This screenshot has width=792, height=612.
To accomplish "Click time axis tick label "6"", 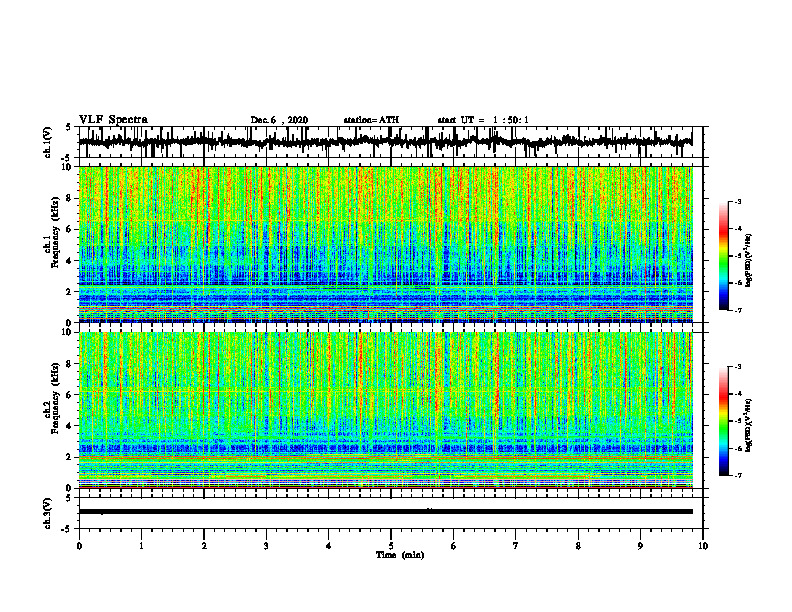I will point(454,546).
